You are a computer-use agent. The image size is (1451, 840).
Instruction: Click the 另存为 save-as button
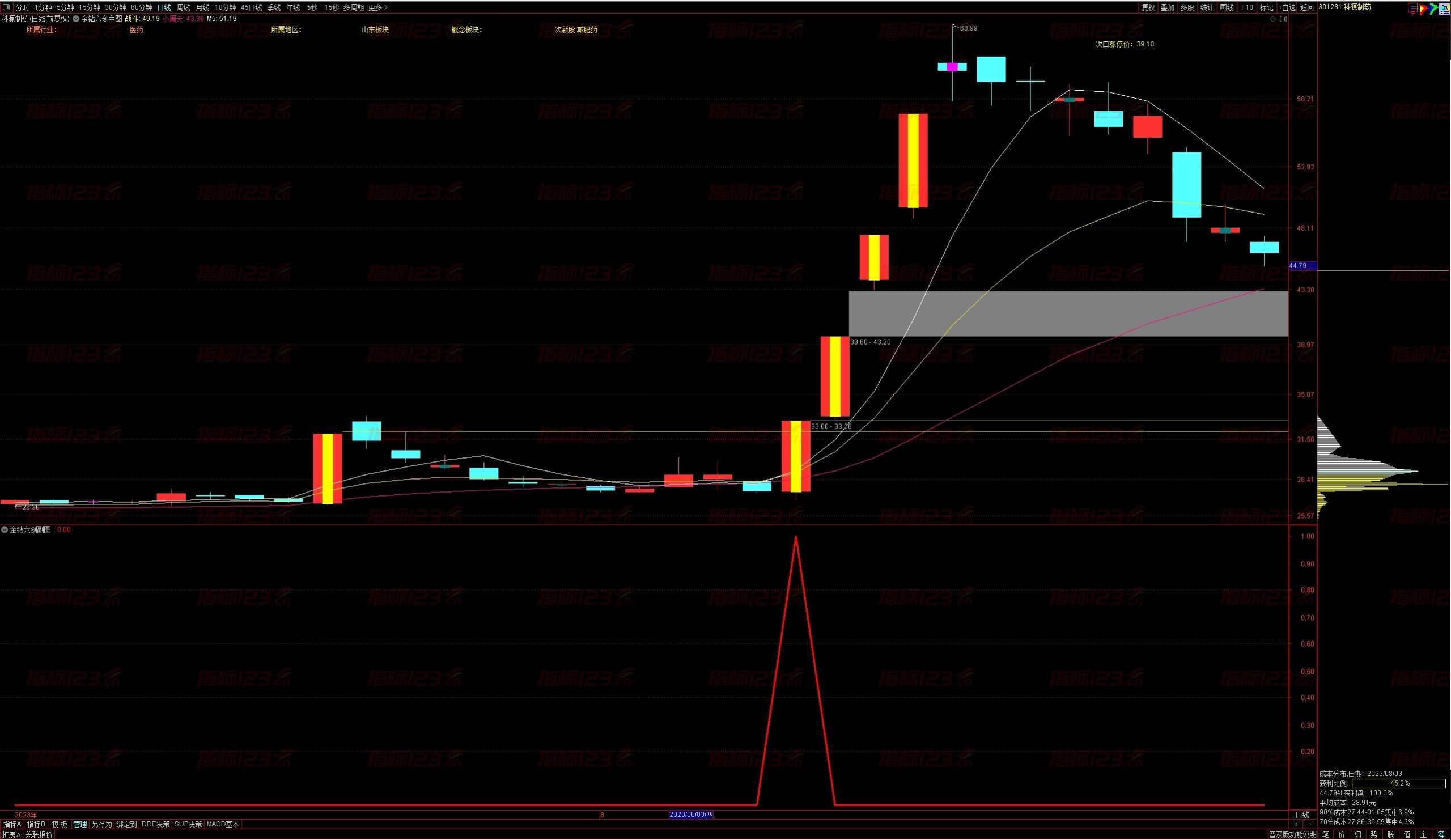[x=102, y=824]
